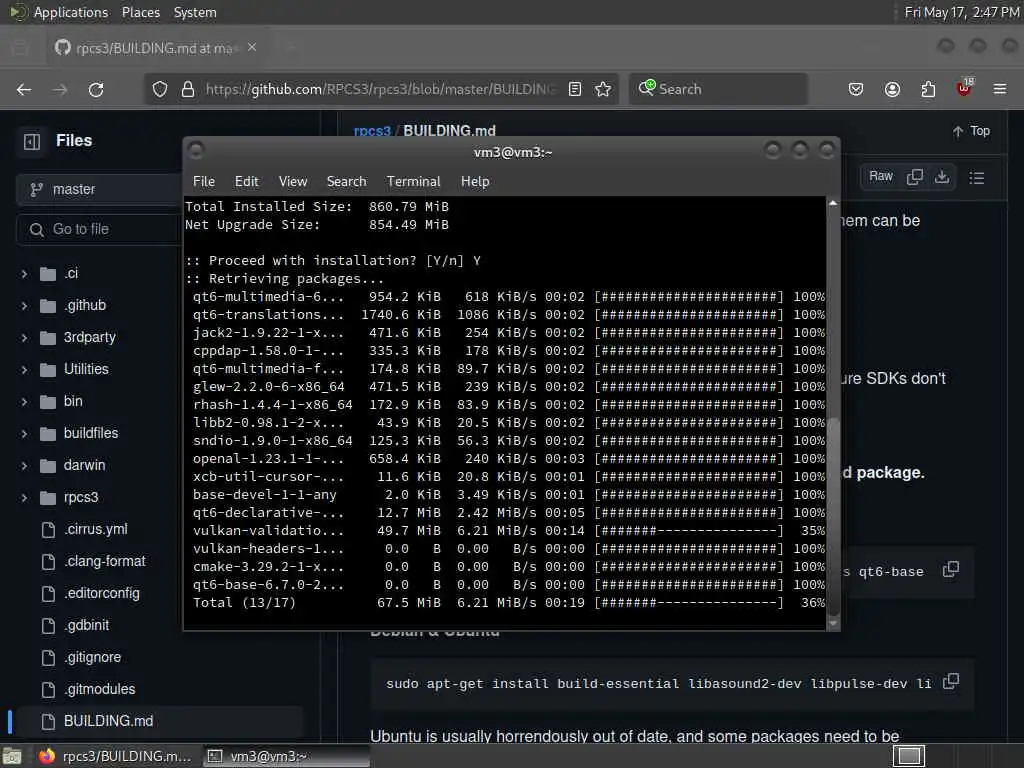Open the terminal Search menu
The height and width of the screenshot is (768, 1024).
[346, 182]
